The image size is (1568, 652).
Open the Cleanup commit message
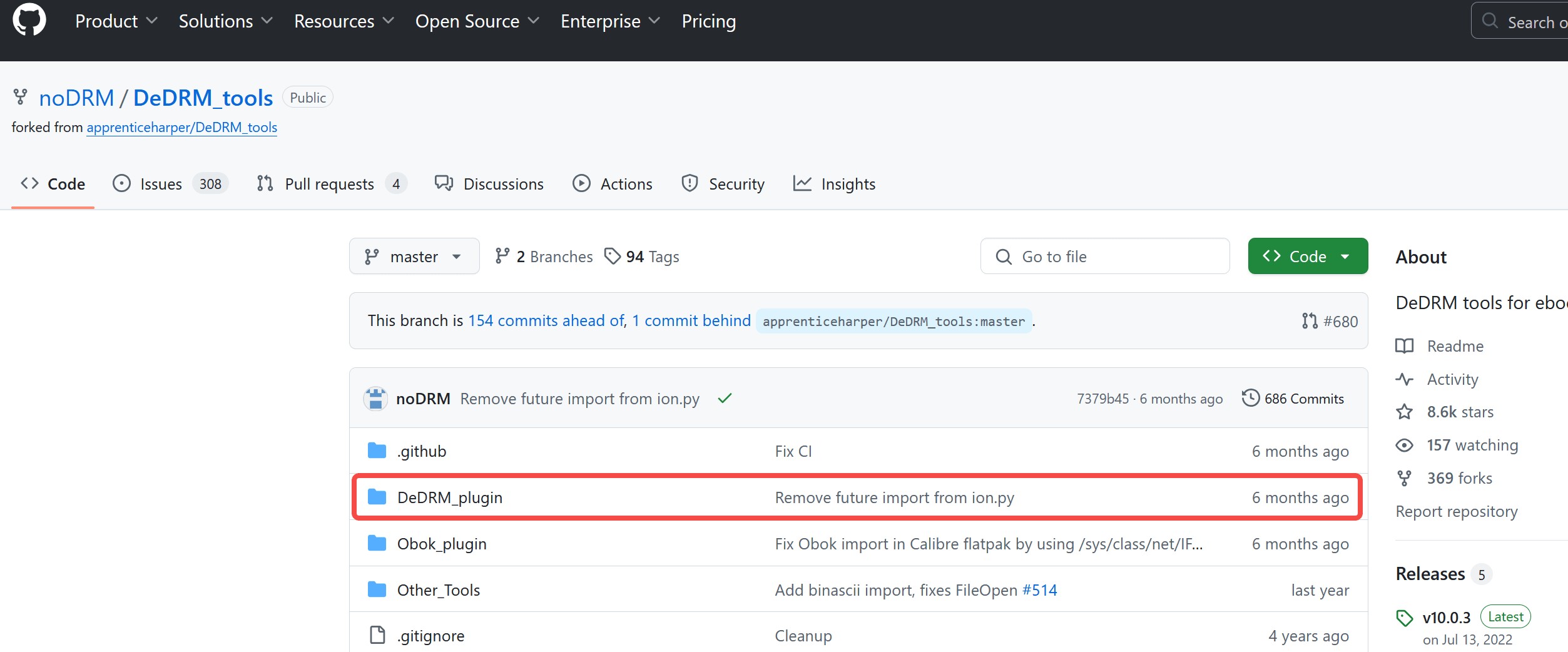803,636
